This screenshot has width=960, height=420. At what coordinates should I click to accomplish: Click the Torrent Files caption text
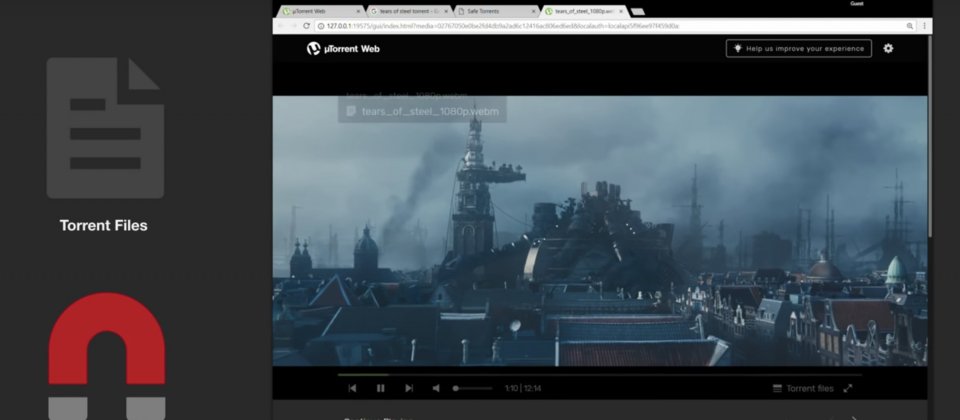103,225
